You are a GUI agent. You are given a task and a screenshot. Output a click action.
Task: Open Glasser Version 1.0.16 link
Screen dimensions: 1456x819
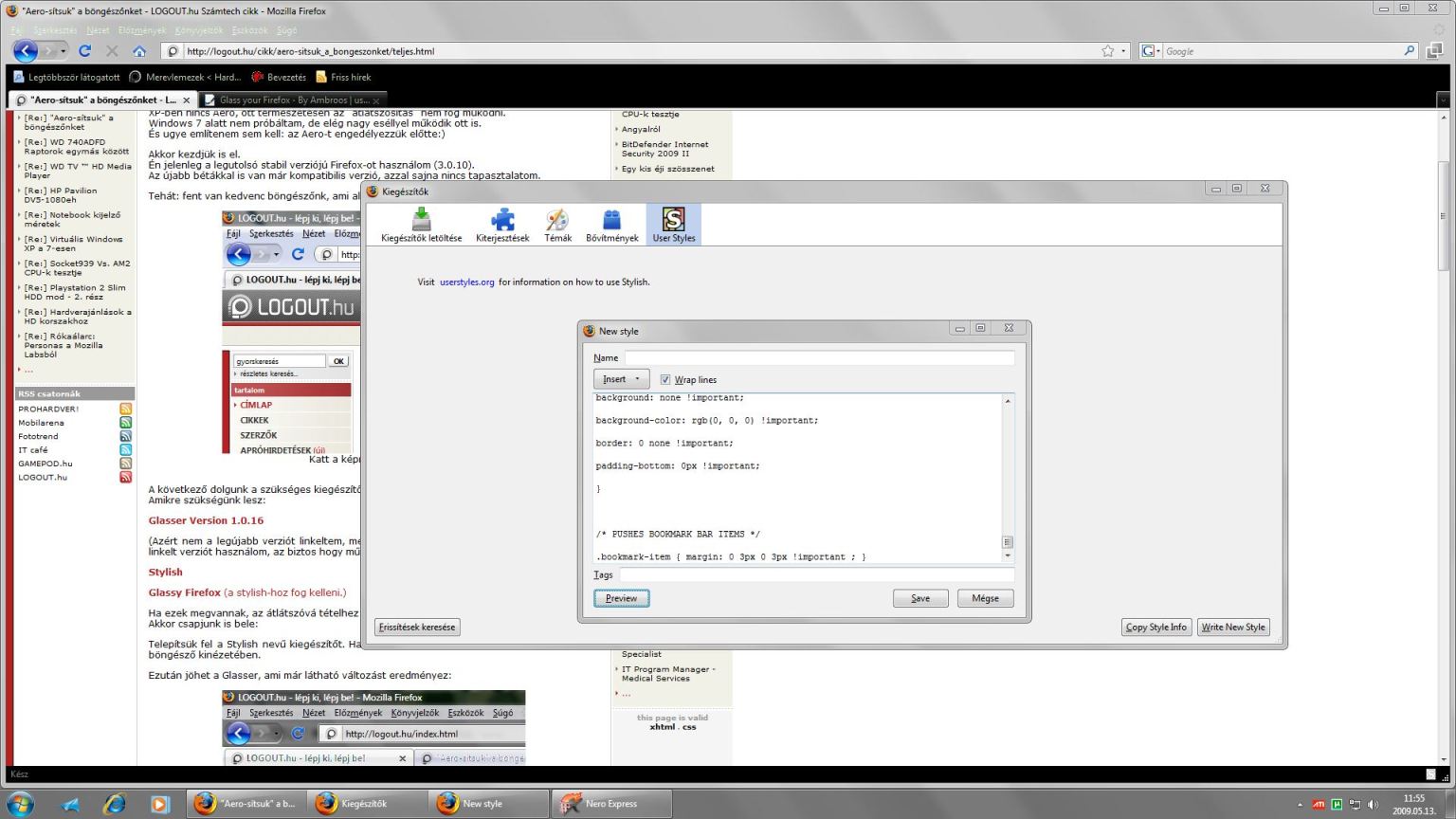[206, 520]
